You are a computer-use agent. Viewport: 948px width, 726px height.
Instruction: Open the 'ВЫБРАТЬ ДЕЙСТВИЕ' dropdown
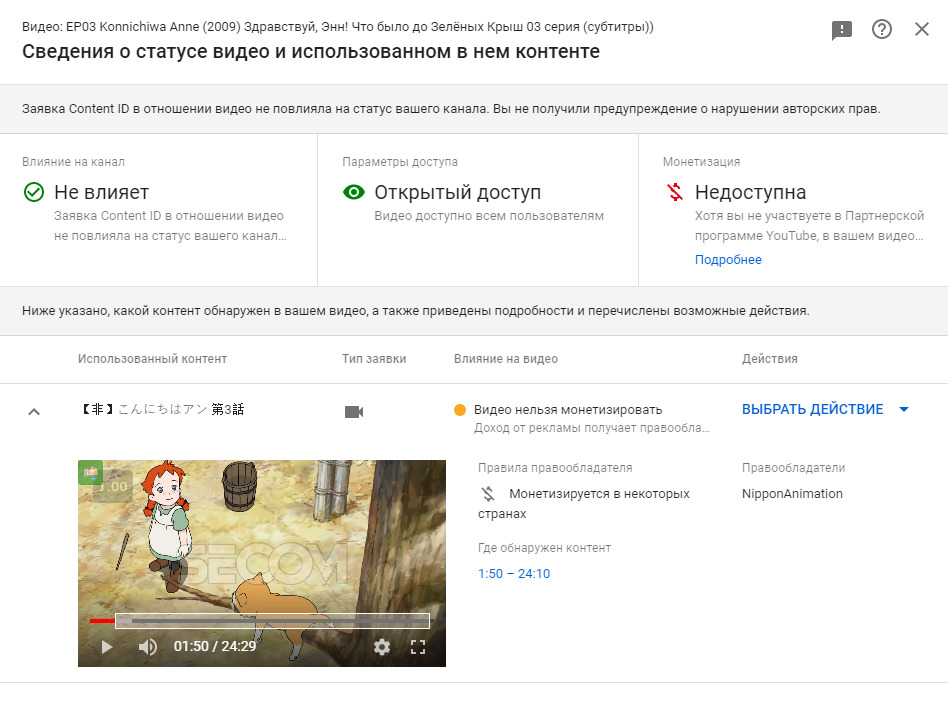point(812,409)
